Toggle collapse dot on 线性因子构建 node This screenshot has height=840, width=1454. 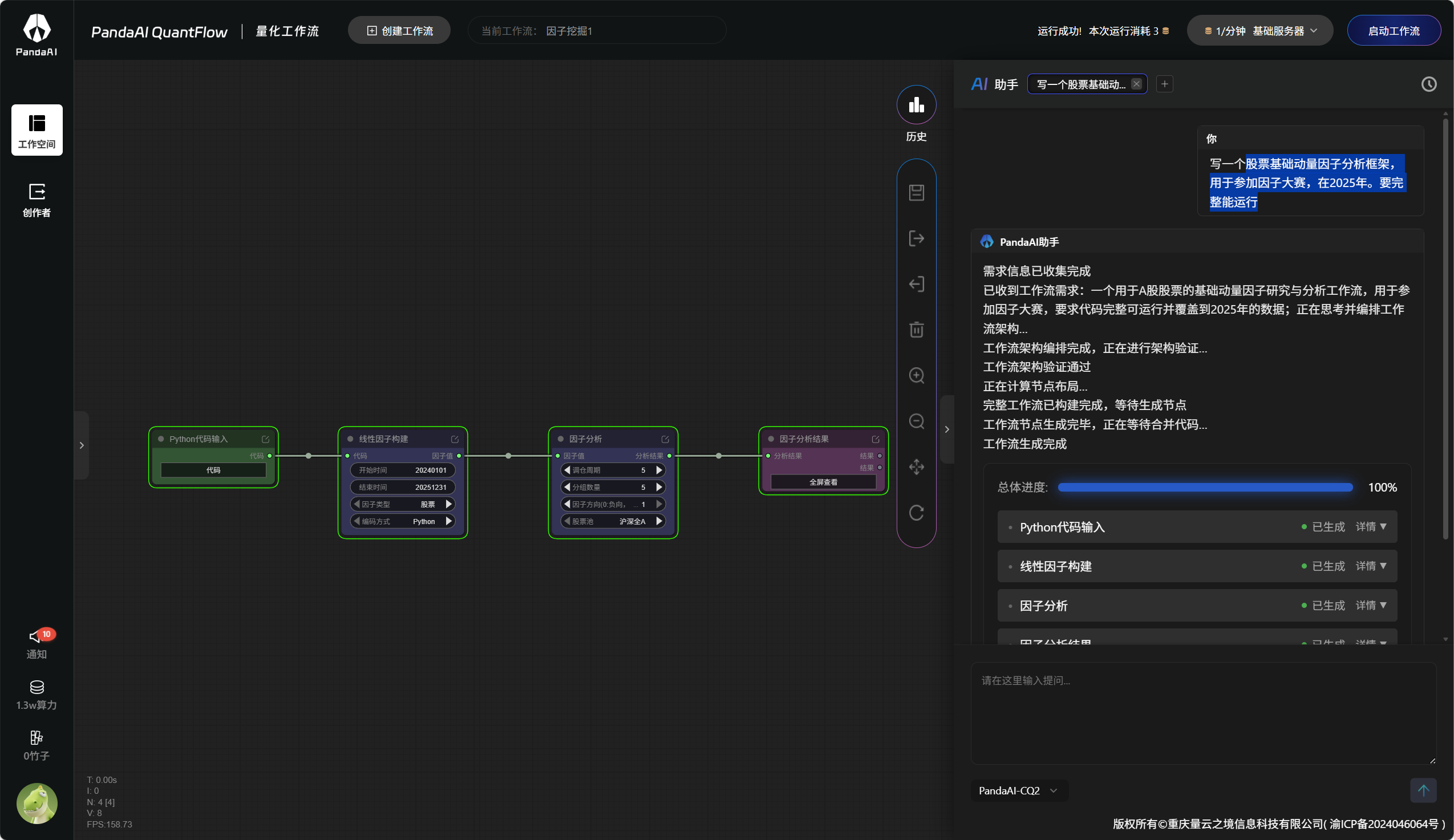[x=350, y=439]
